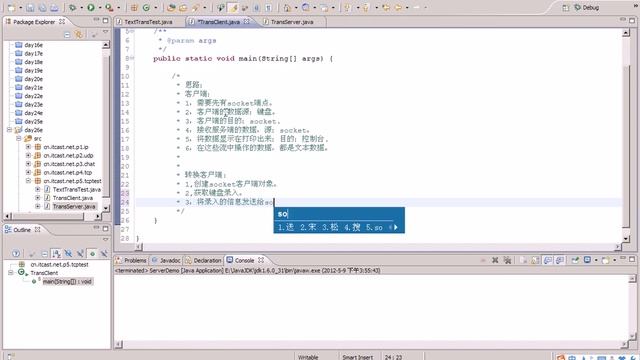Toggle Hide Fields in Outline toolbar
640x360 pixels.
click(68, 253)
